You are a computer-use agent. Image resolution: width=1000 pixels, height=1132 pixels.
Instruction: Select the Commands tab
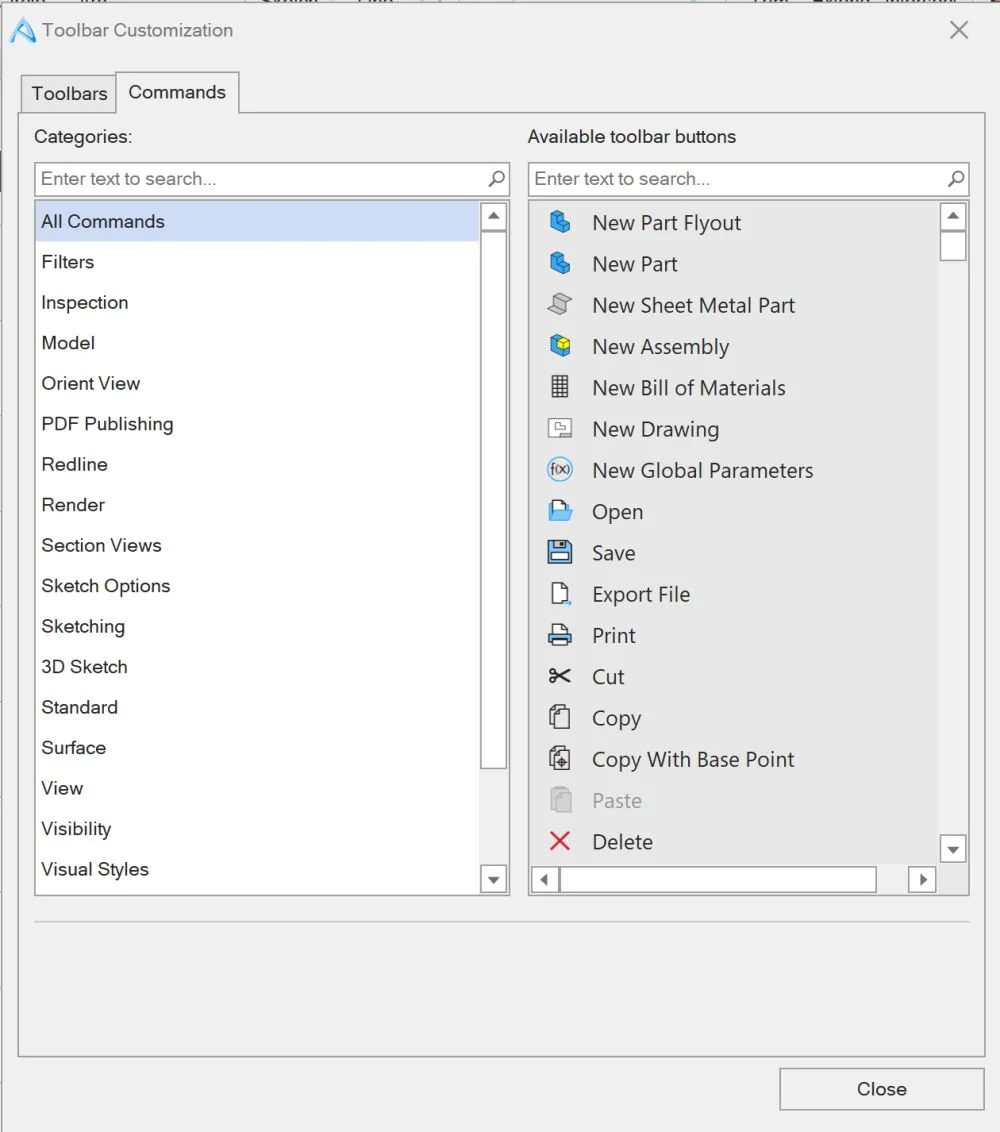177,92
